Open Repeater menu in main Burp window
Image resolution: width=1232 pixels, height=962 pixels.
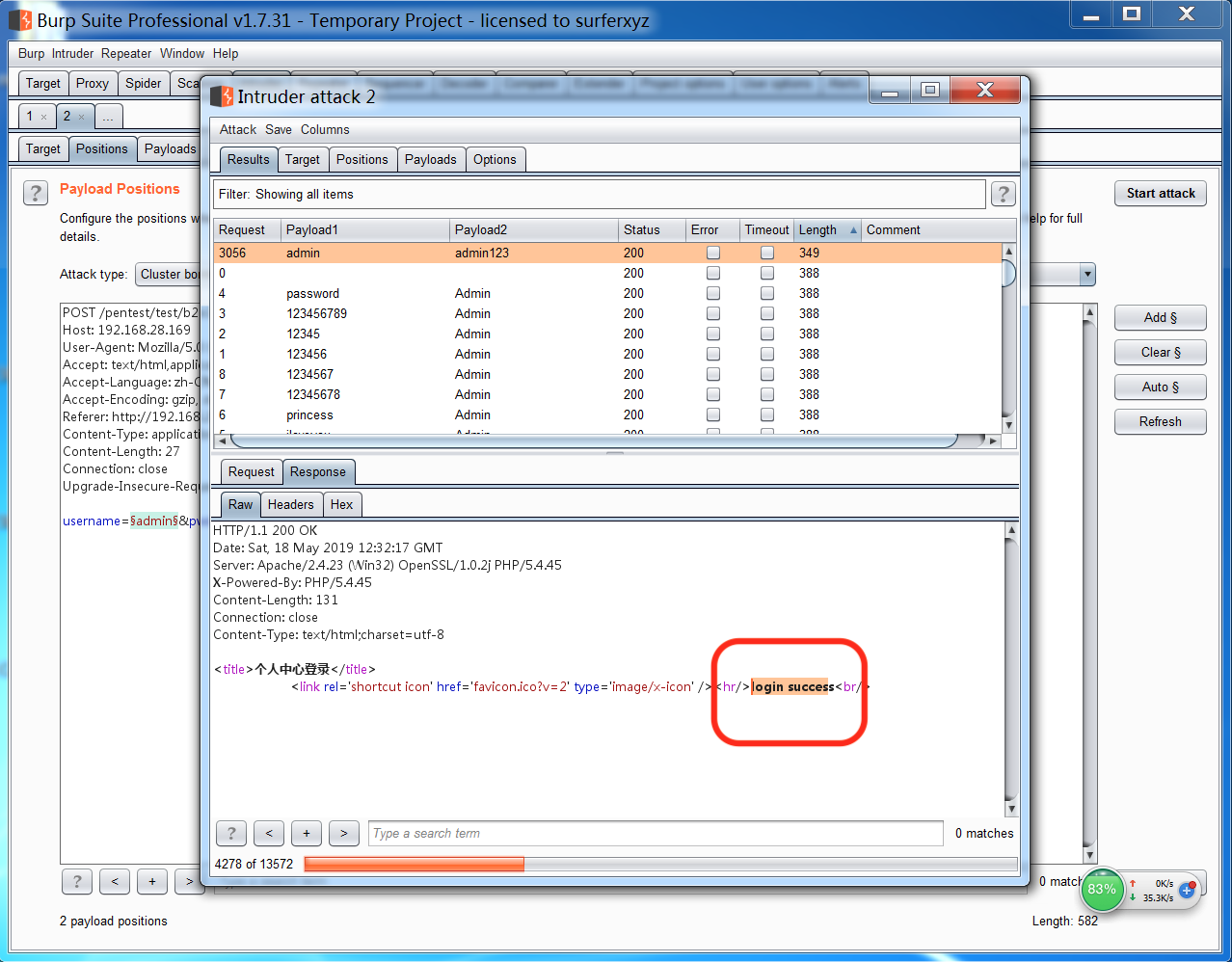(126, 53)
